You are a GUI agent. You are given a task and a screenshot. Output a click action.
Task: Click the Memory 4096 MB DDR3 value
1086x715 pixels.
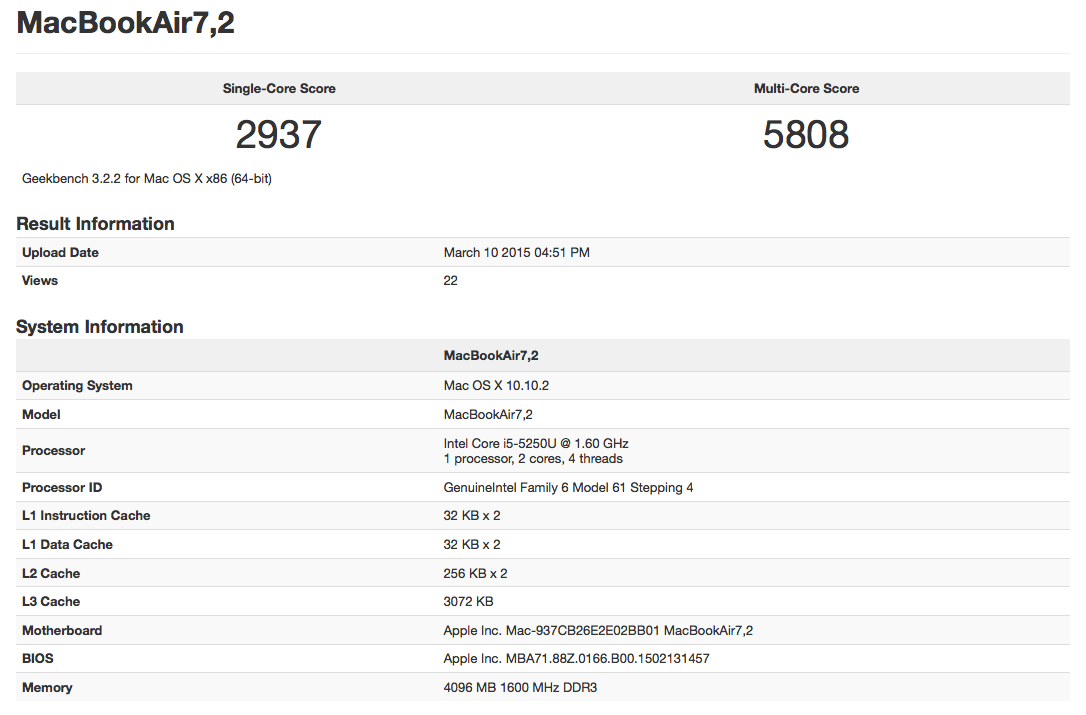[520, 688]
